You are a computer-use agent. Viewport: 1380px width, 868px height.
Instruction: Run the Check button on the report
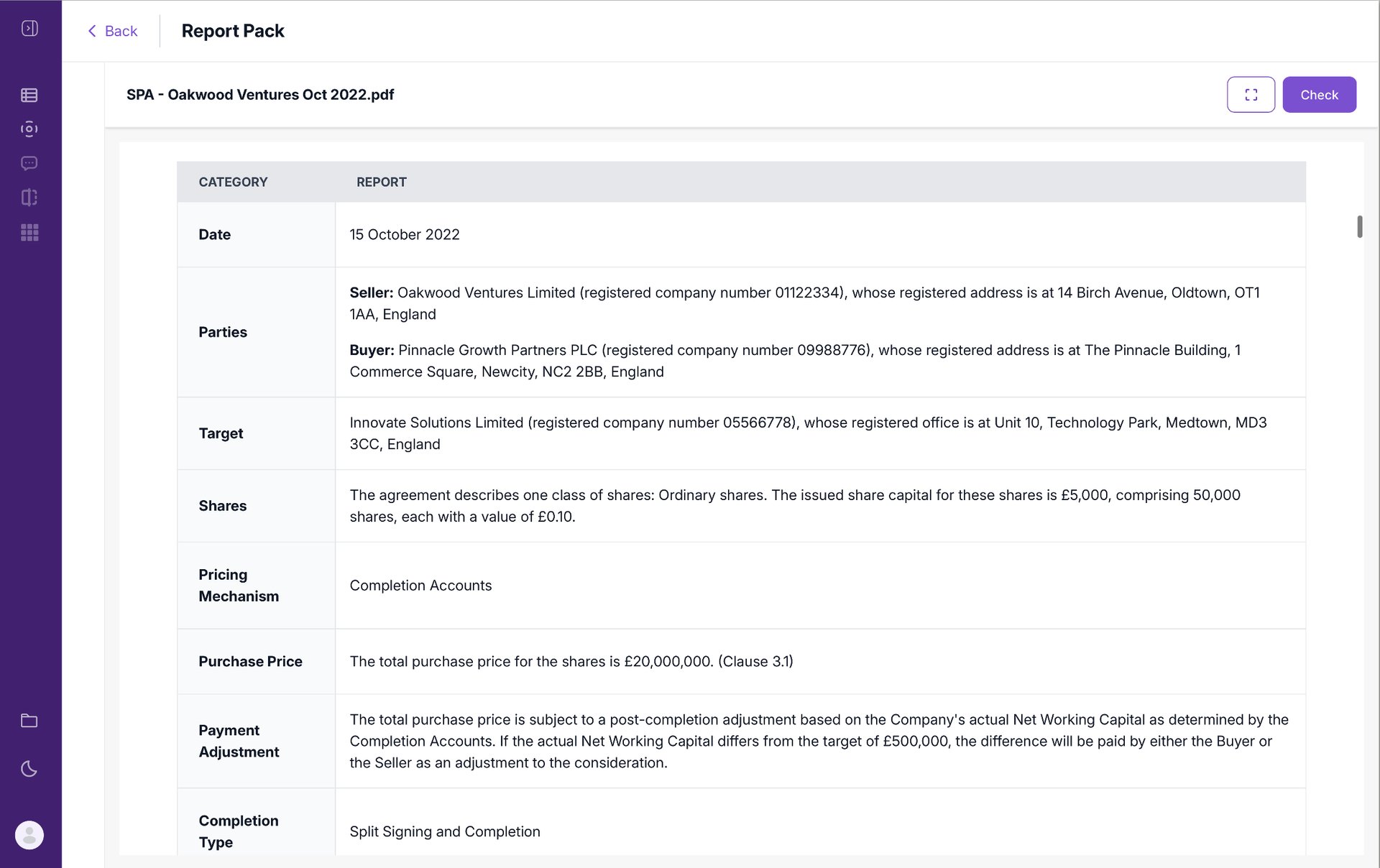pos(1319,94)
